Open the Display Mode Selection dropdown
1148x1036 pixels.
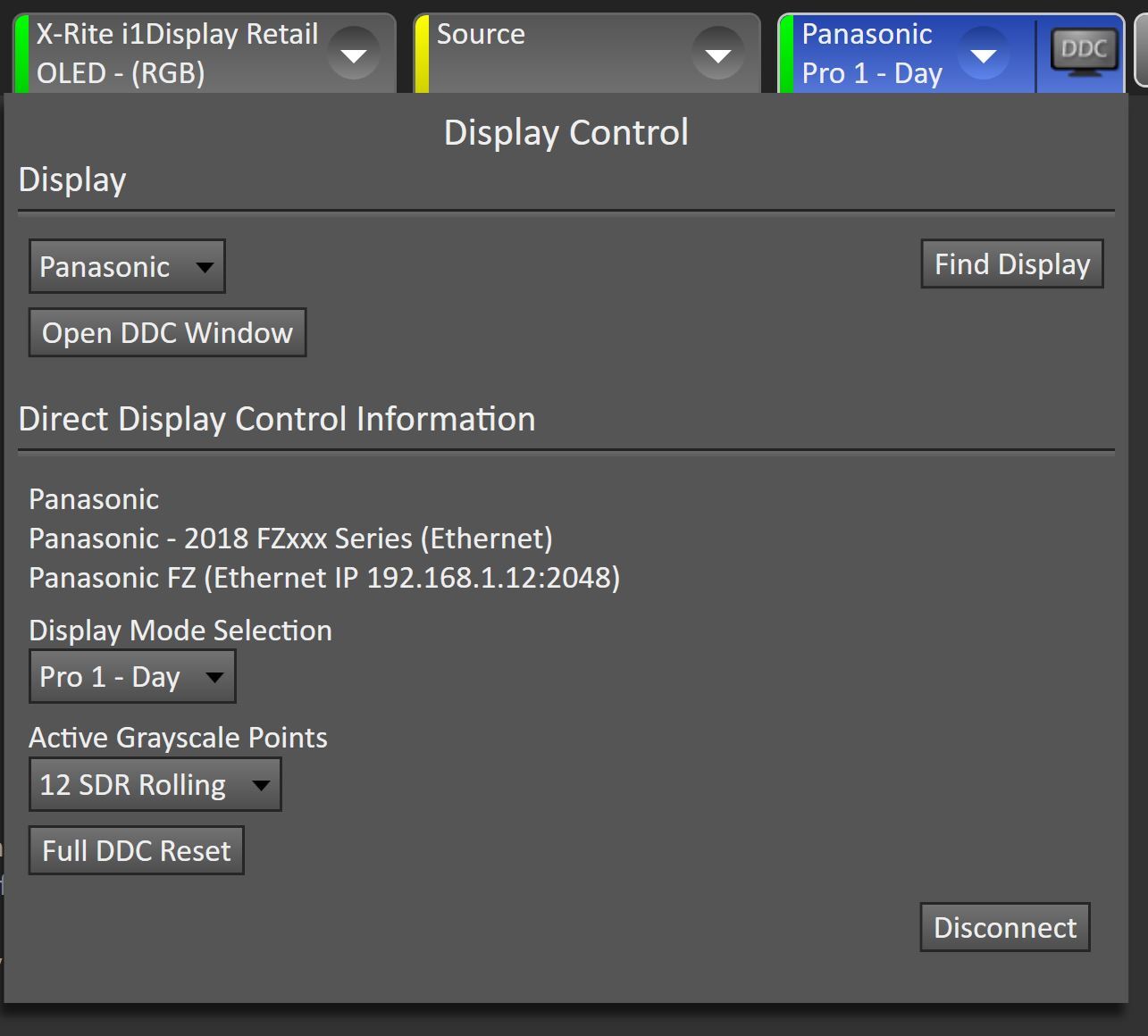coord(132,677)
